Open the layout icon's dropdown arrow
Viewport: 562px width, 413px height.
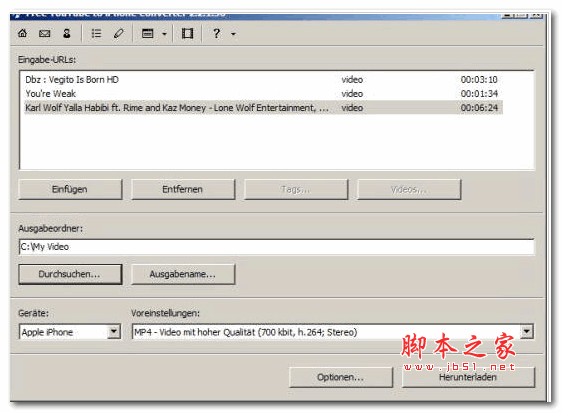click(164, 34)
